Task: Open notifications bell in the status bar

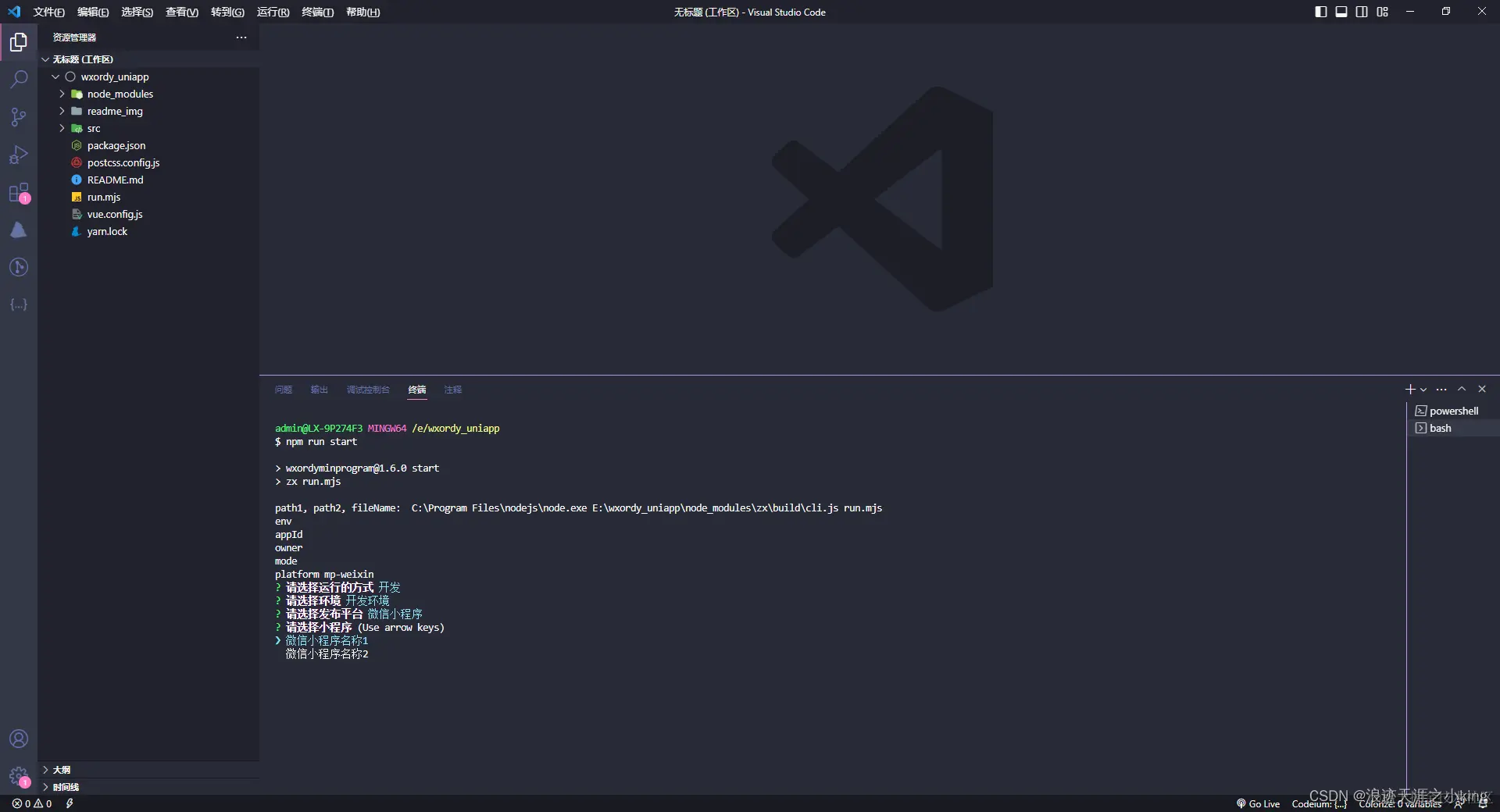Action: coord(1483,803)
